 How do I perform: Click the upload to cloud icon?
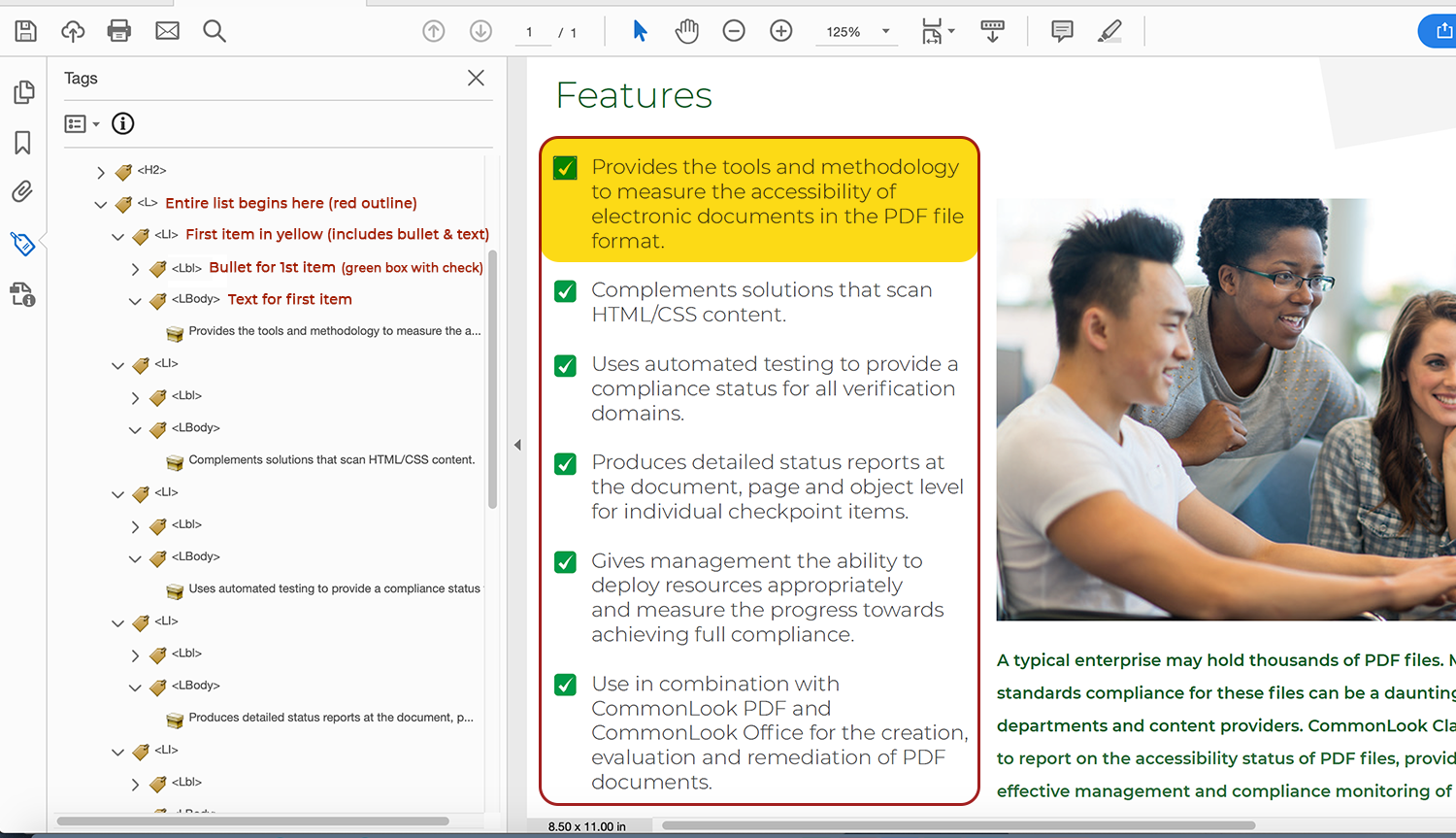click(73, 31)
